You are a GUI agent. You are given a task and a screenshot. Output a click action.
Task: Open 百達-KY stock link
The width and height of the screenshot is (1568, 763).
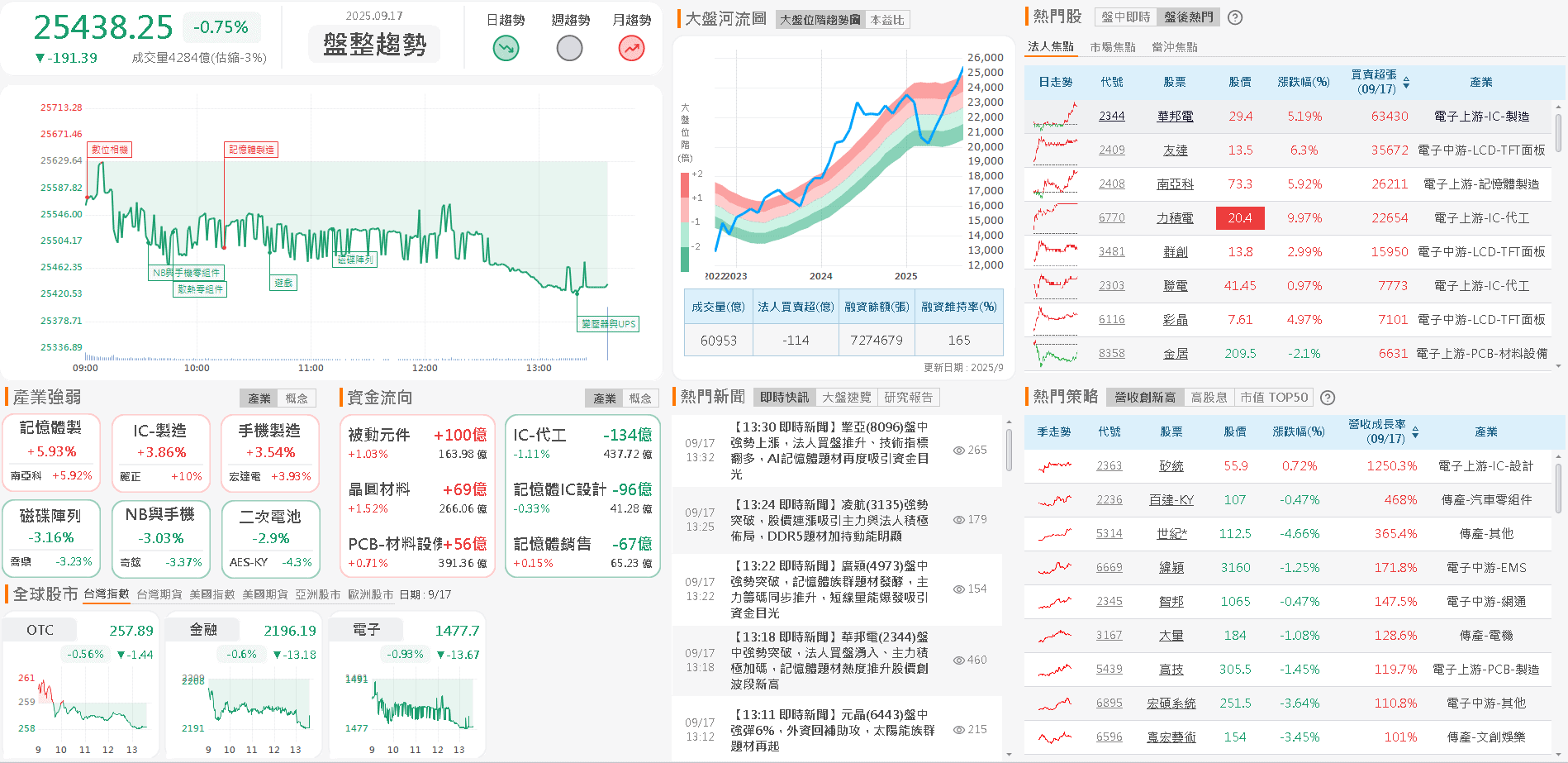pos(1171,500)
